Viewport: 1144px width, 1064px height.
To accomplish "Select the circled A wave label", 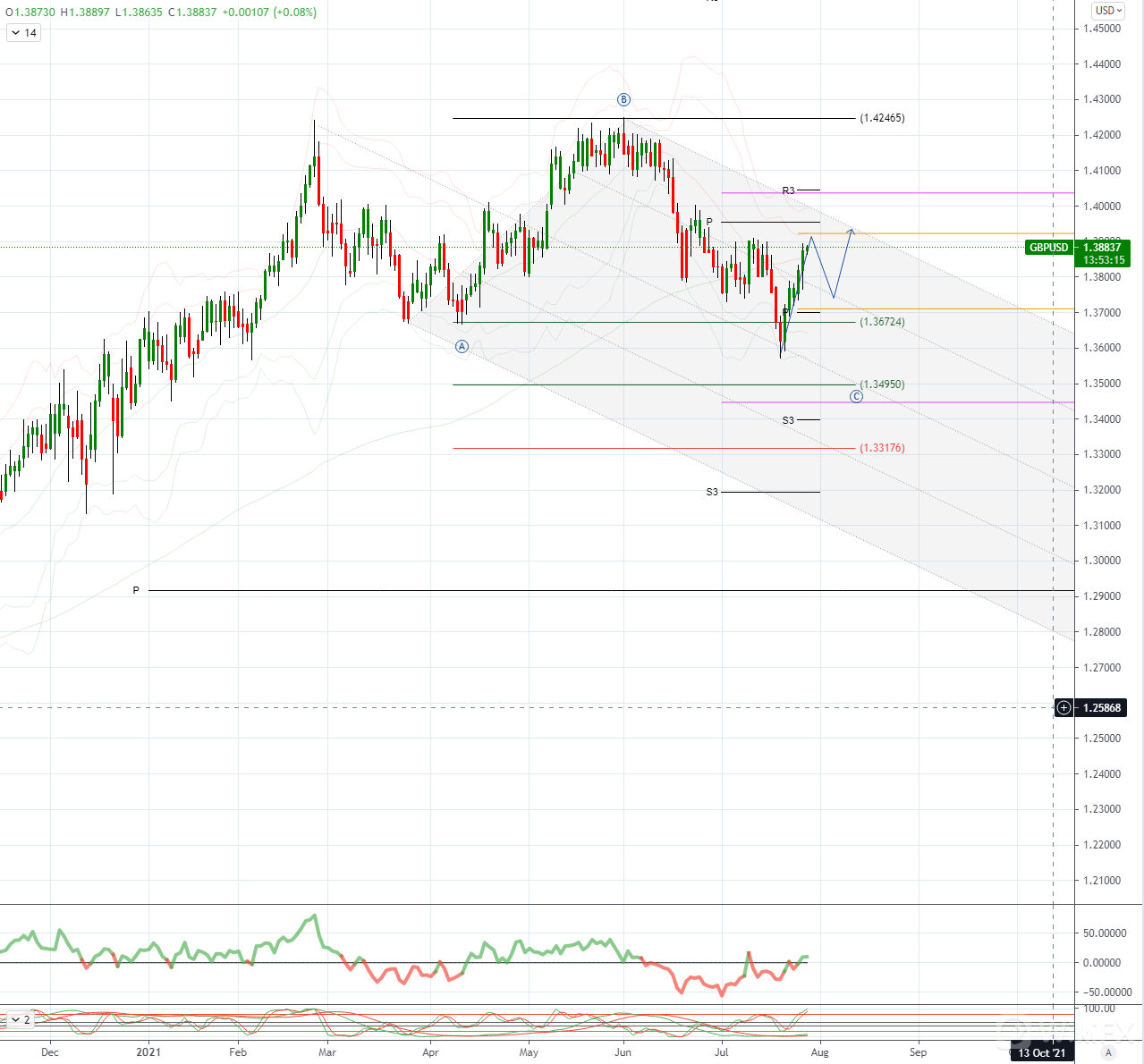I will point(462,347).
